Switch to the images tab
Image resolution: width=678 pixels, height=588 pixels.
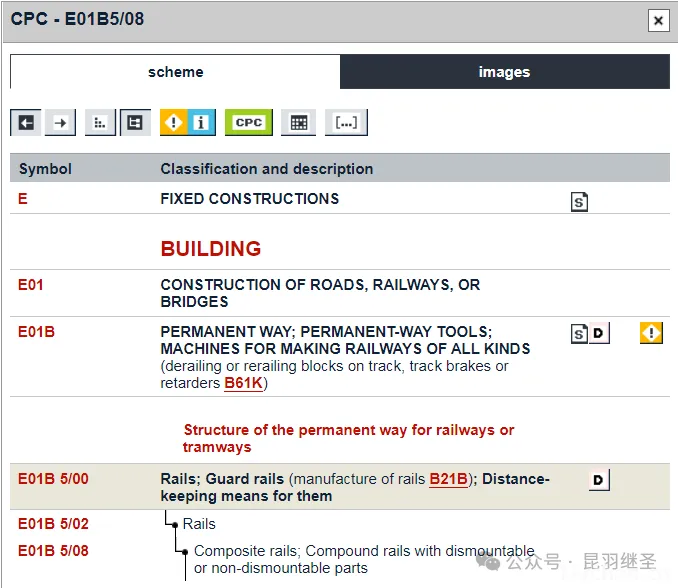click(504, 72)
